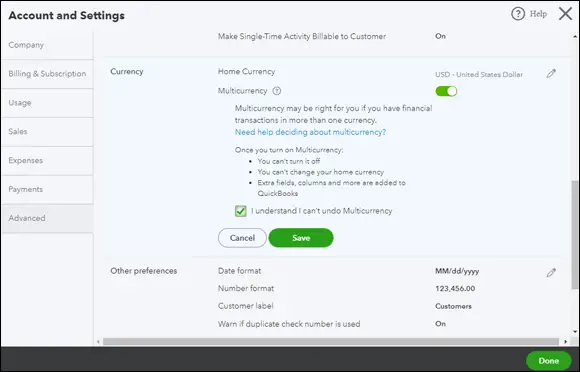The width and height of the screenshot is (580, 372).
Task: Click the scroll up arrow
Action: (x=575, y=37)
